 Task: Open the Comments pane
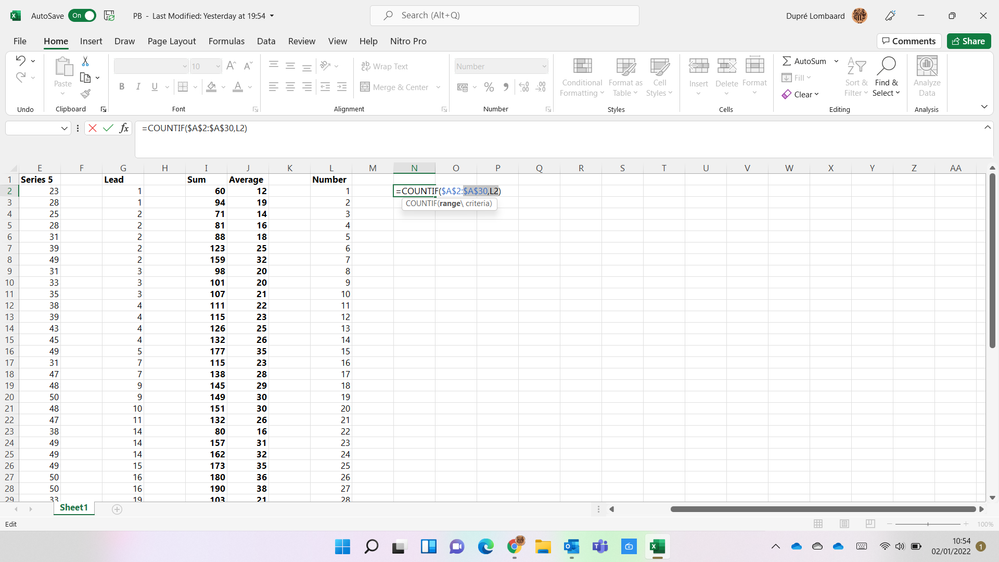coord(909,41)
